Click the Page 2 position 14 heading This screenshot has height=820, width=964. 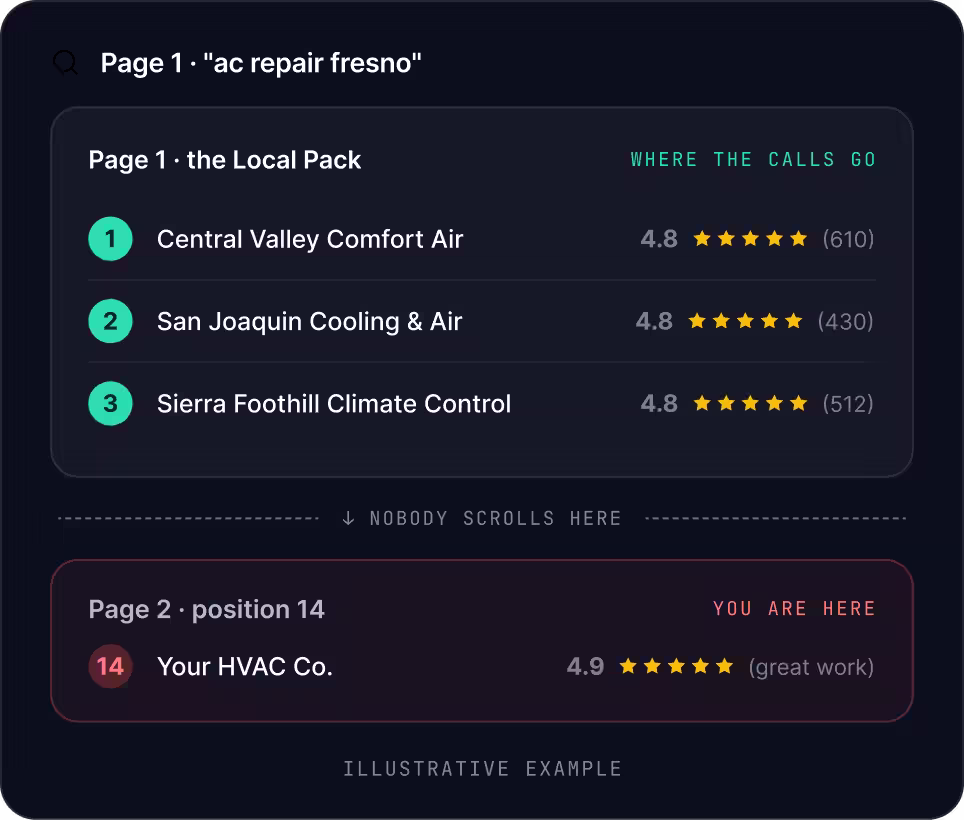pos(207,610)
